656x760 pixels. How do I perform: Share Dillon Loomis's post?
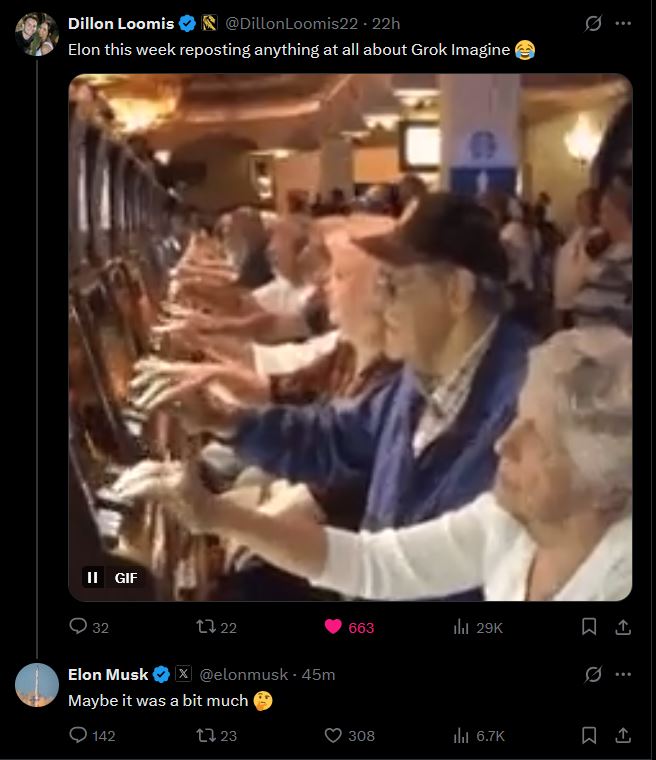623,627
